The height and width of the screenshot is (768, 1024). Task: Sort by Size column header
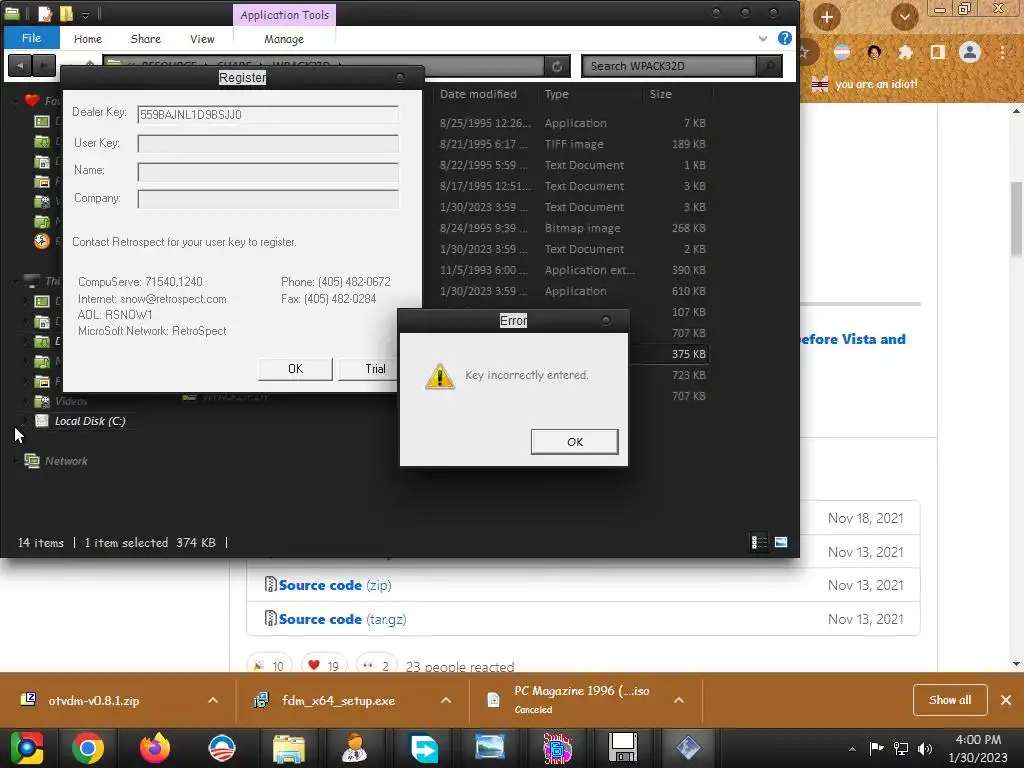coord(660,94)
